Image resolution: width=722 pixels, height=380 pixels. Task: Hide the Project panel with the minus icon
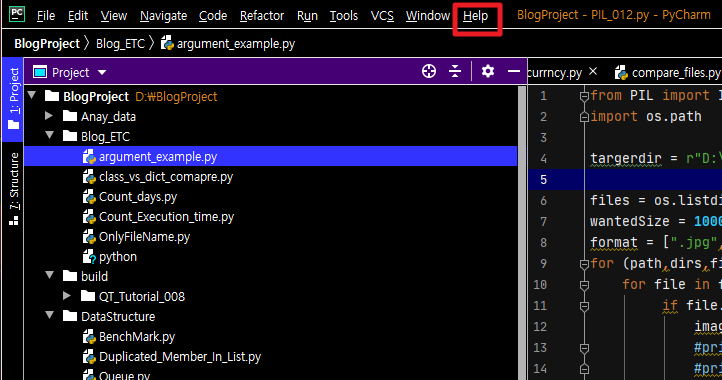click(513, 71)
